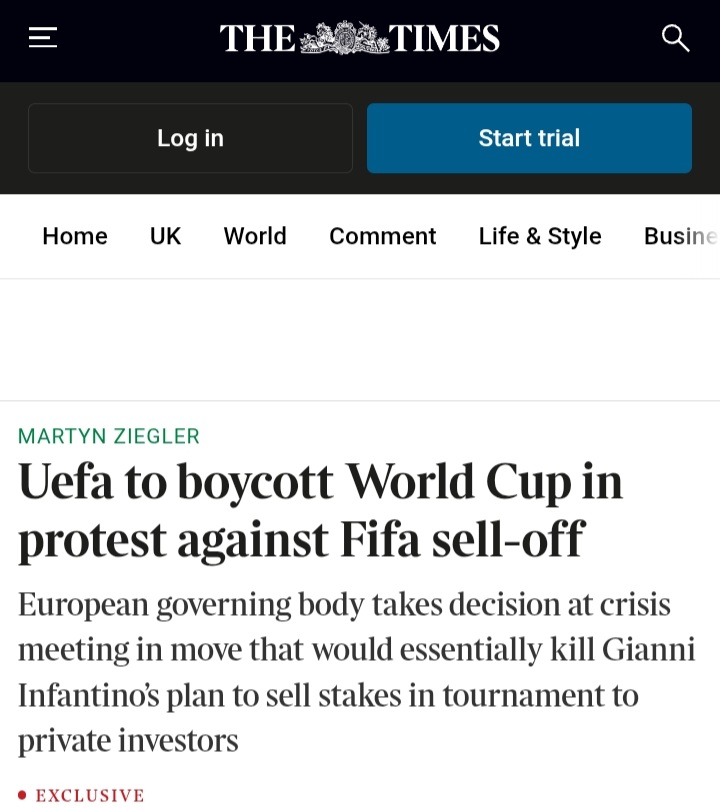Click the red bullet beside Exclusive
This screenshot has width=720, height=809.
(22, 795)
